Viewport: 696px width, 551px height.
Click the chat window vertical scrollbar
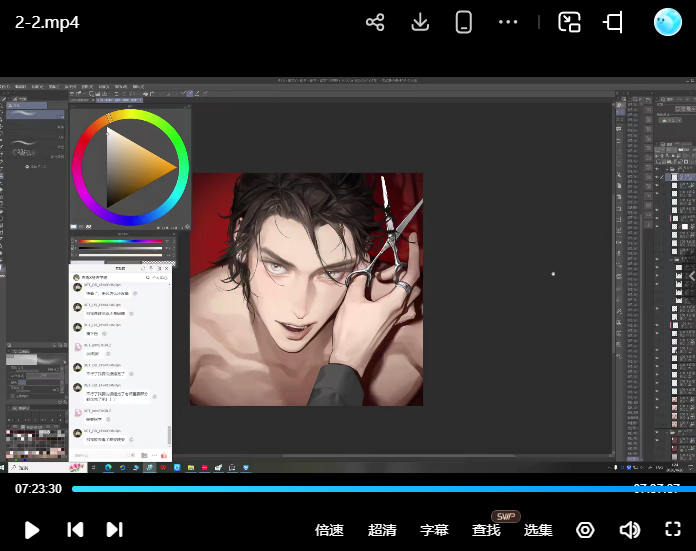[x=169, y=435]
